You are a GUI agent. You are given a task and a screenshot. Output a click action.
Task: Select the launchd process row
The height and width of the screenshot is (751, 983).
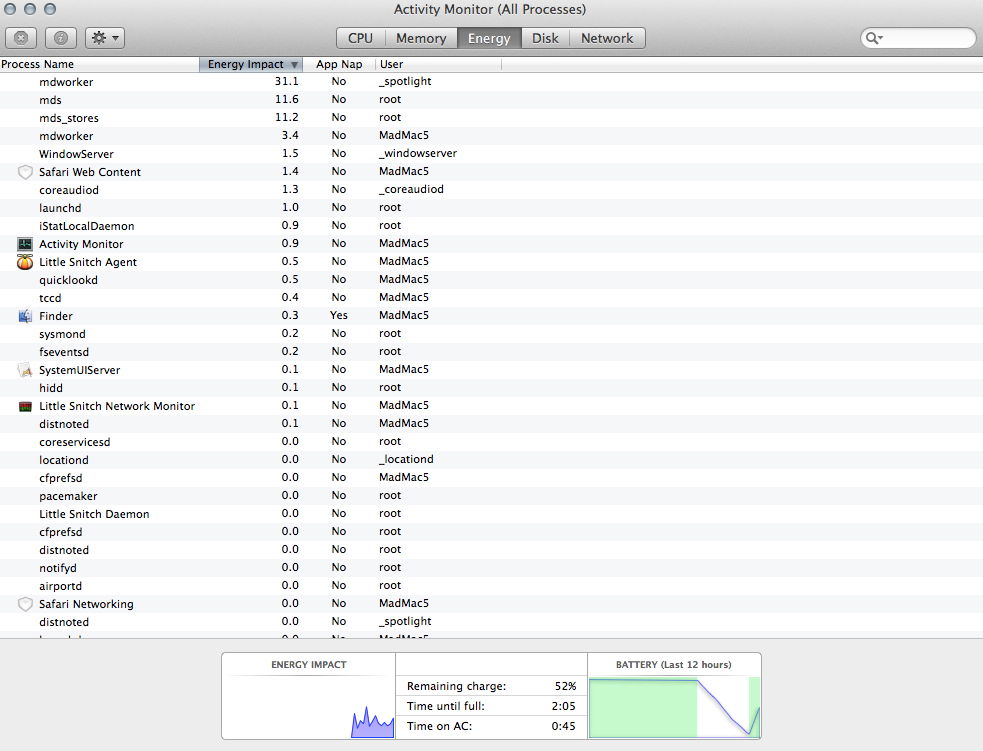click(492, 207)
